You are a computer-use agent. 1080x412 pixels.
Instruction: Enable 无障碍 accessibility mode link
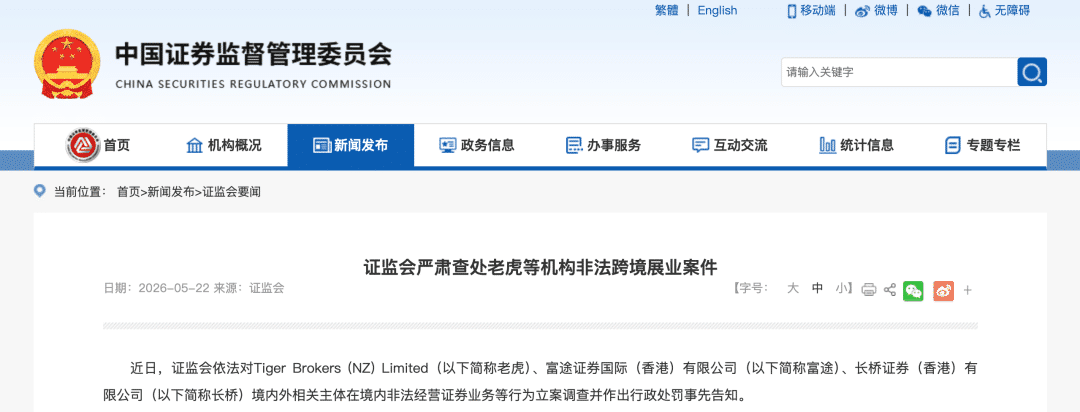click(1012, 10)
